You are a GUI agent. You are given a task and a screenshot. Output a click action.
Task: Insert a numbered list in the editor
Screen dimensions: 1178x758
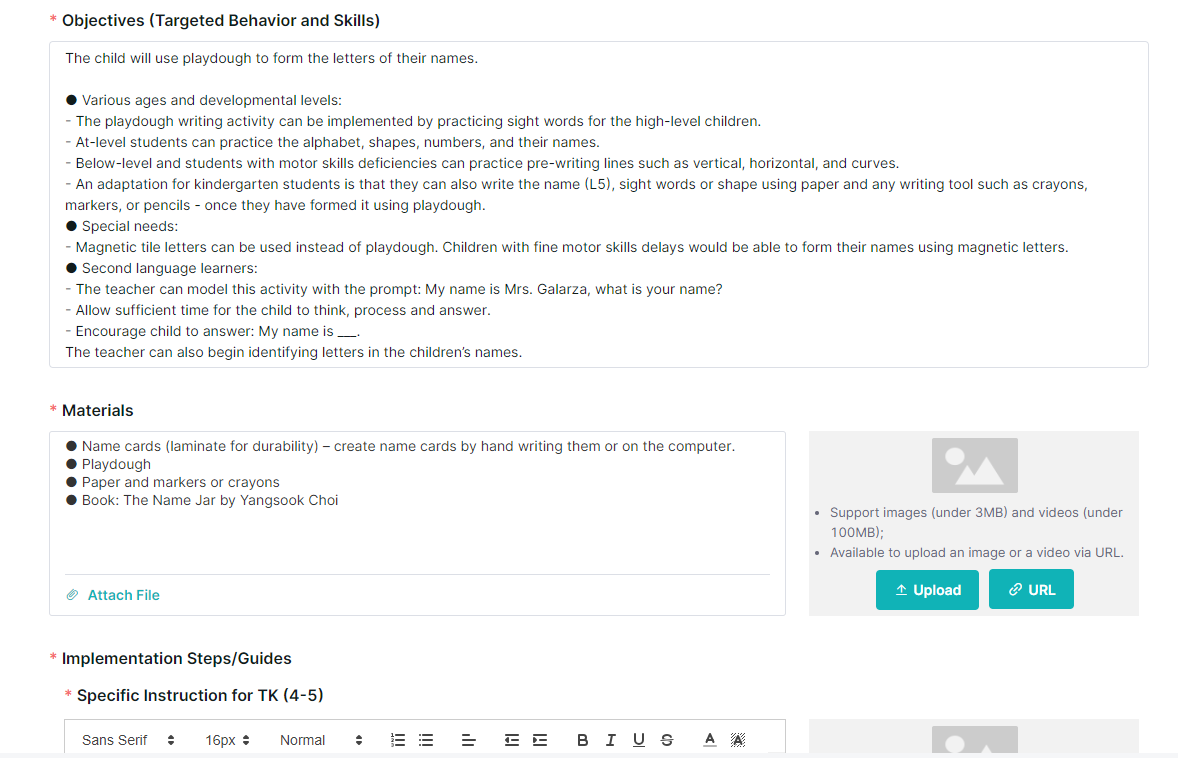point(398,740)
